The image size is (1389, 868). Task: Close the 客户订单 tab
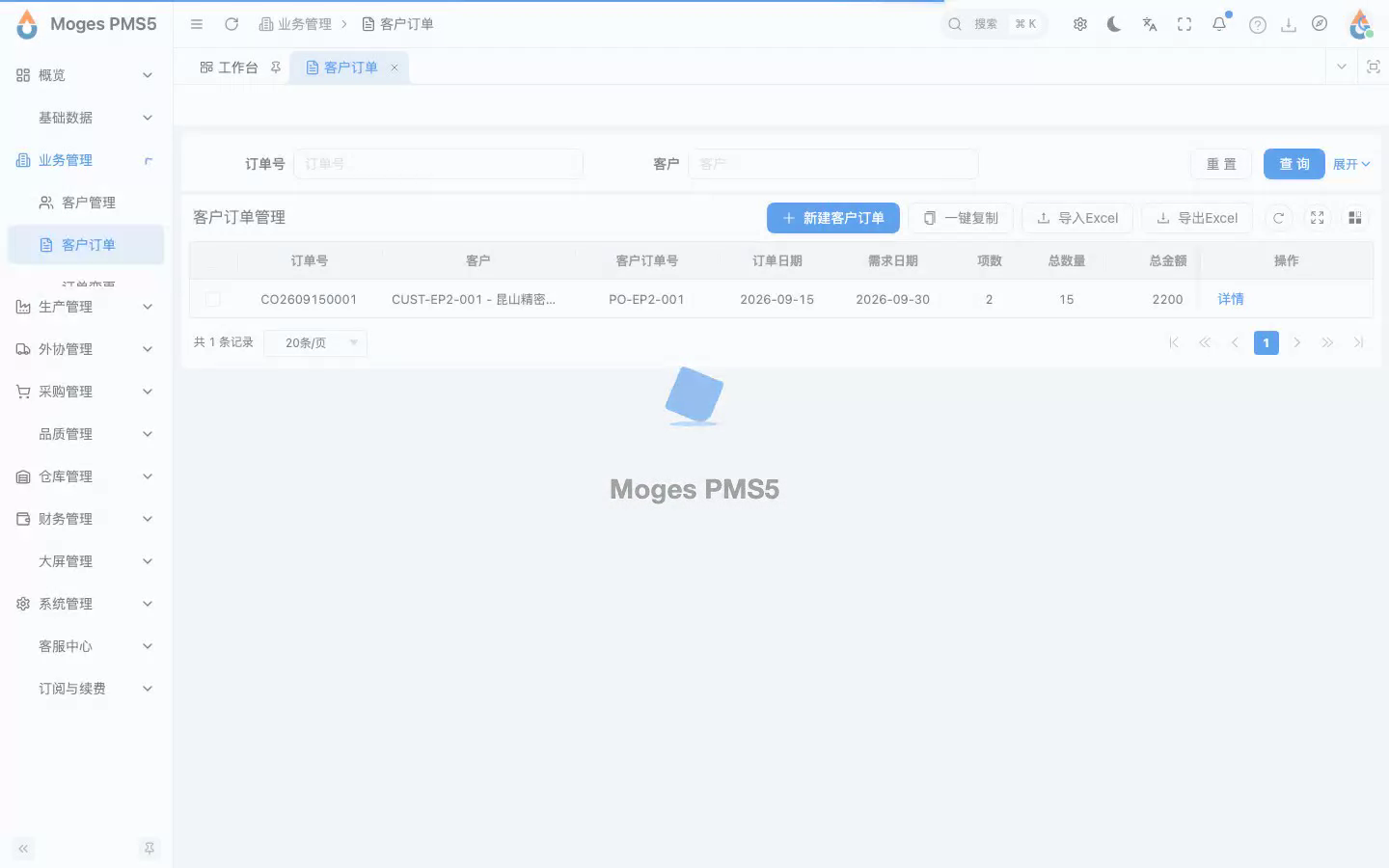click(395, 68)
